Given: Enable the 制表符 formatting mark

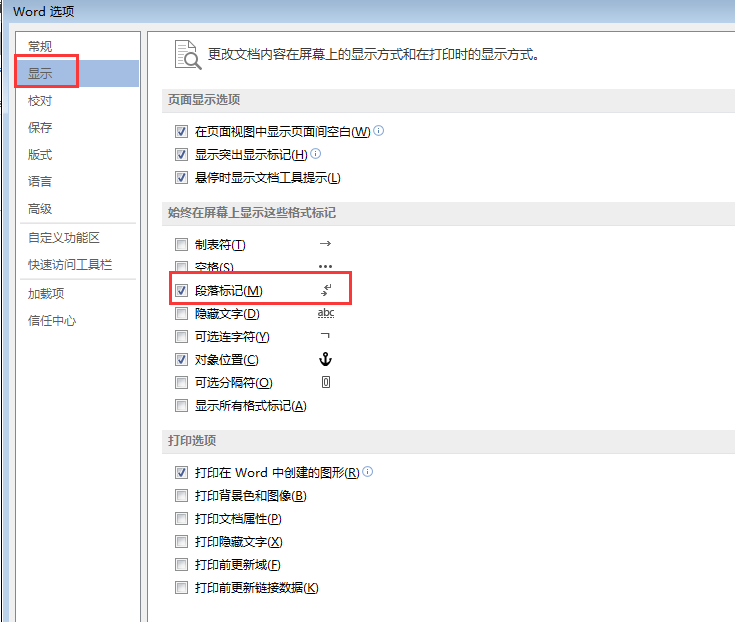Looking at the screenshot, I should [181, 244].
